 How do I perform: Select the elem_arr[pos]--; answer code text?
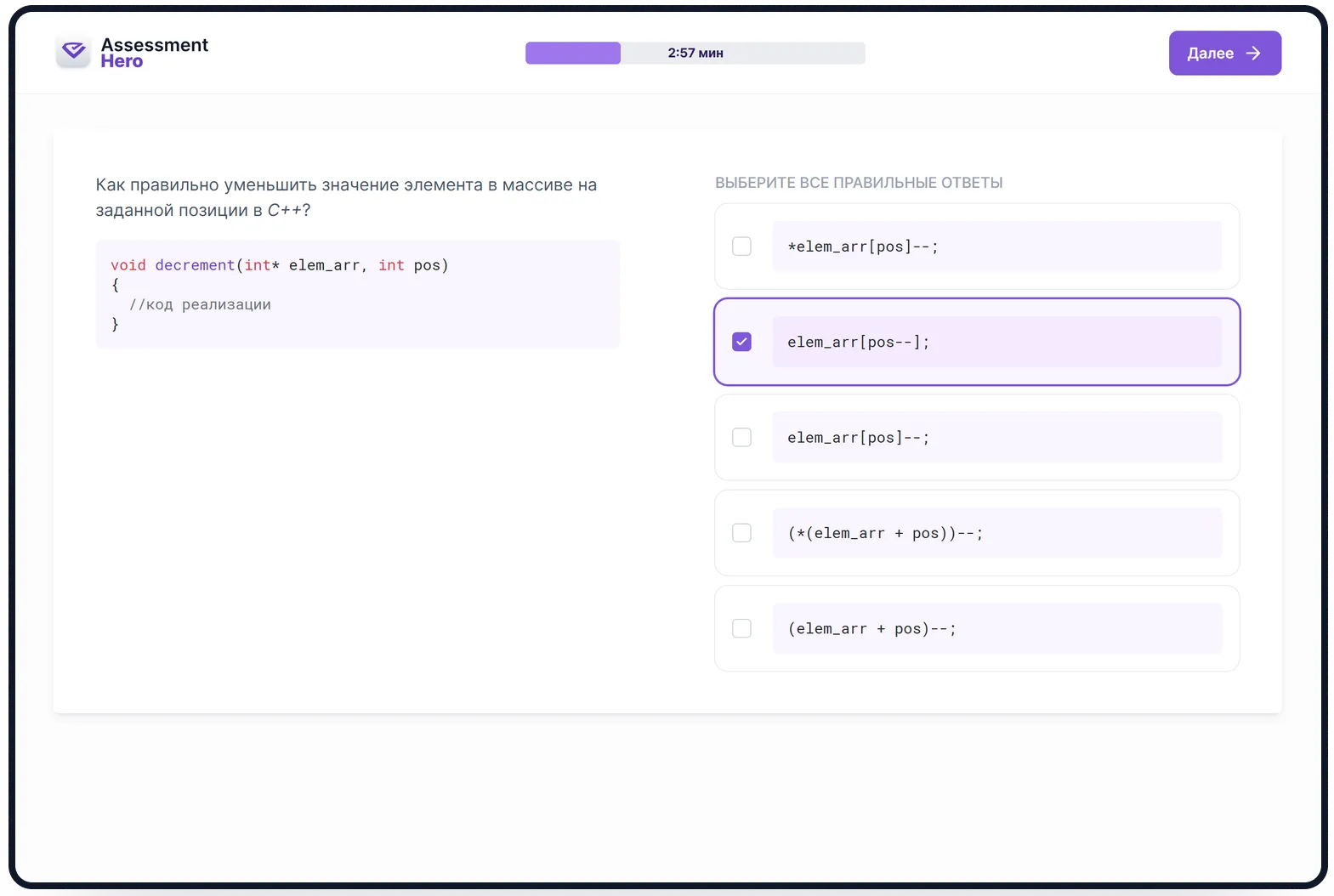(x=858, y=438)
